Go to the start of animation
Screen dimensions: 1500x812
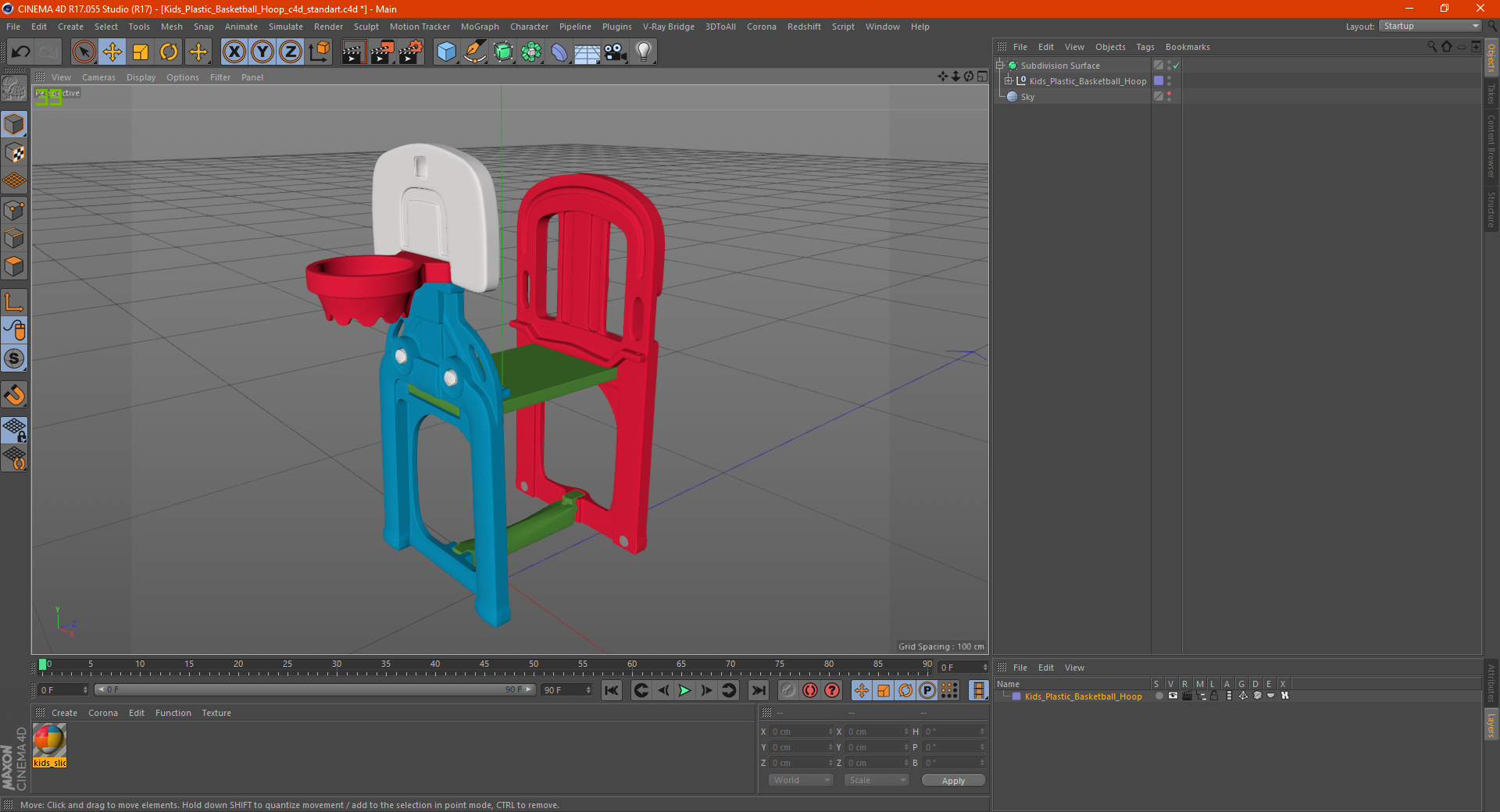click(612, 690)
